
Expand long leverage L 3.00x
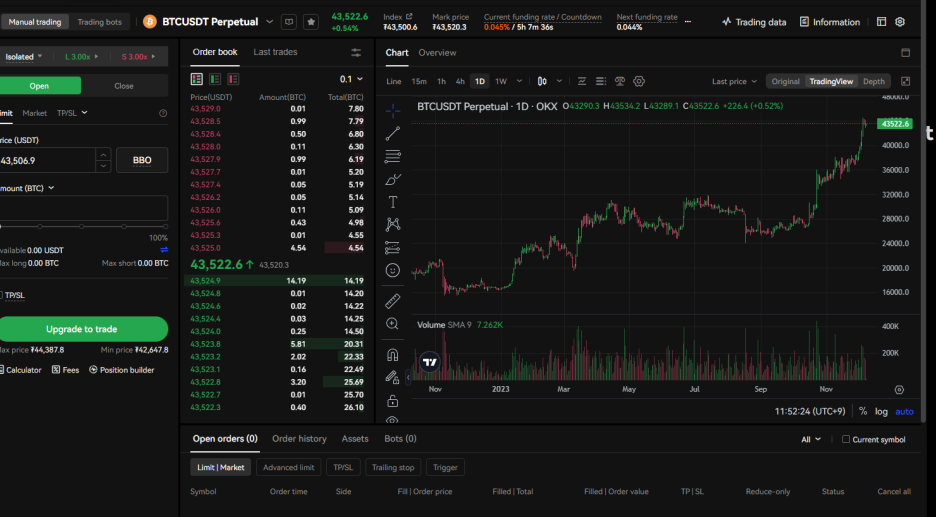82,57
